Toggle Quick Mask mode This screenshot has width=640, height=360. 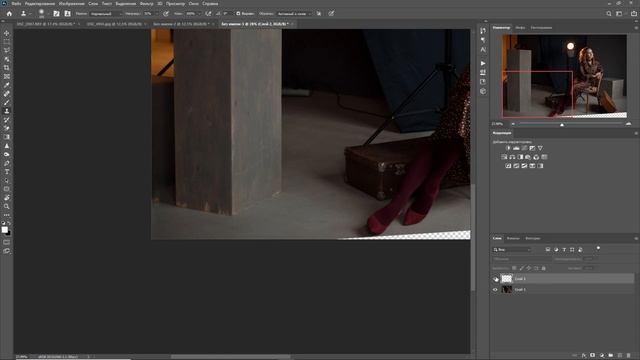tap(7, 242)
